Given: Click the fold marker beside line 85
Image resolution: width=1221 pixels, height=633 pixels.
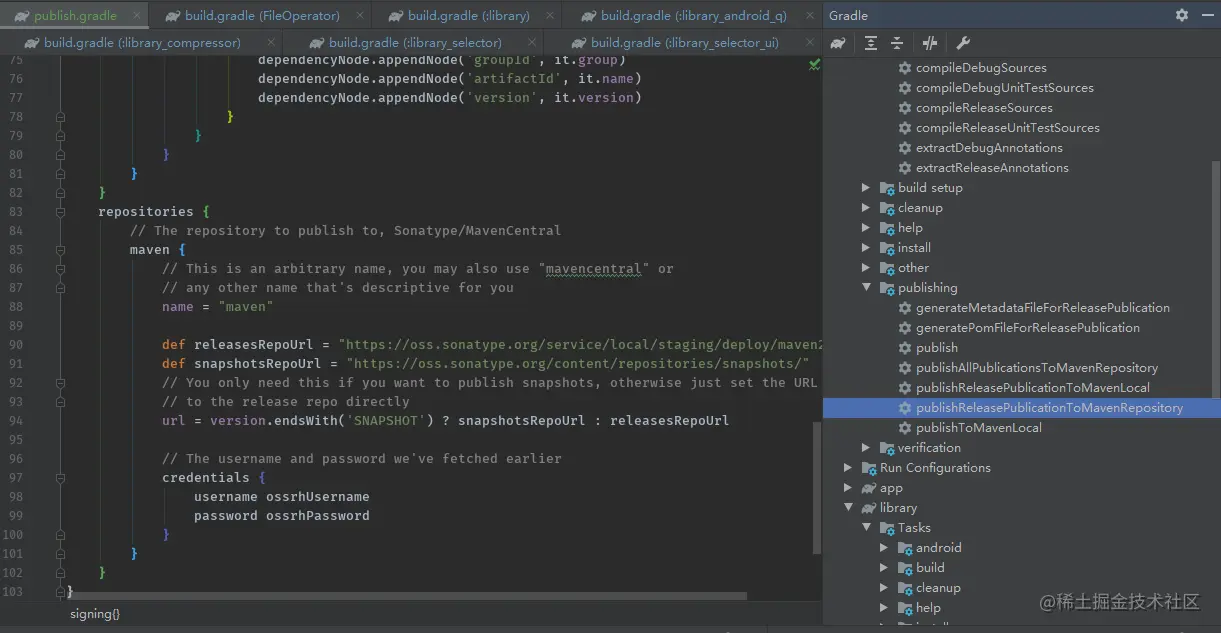Looking at the screenshot, I should [60, 250].
